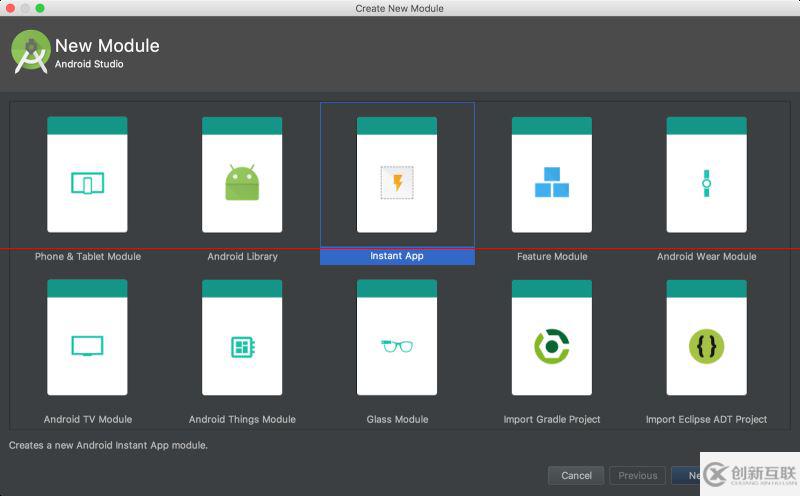Choose the Android Wear Module watch icon
800x496 pixels.
pos(706,183)
